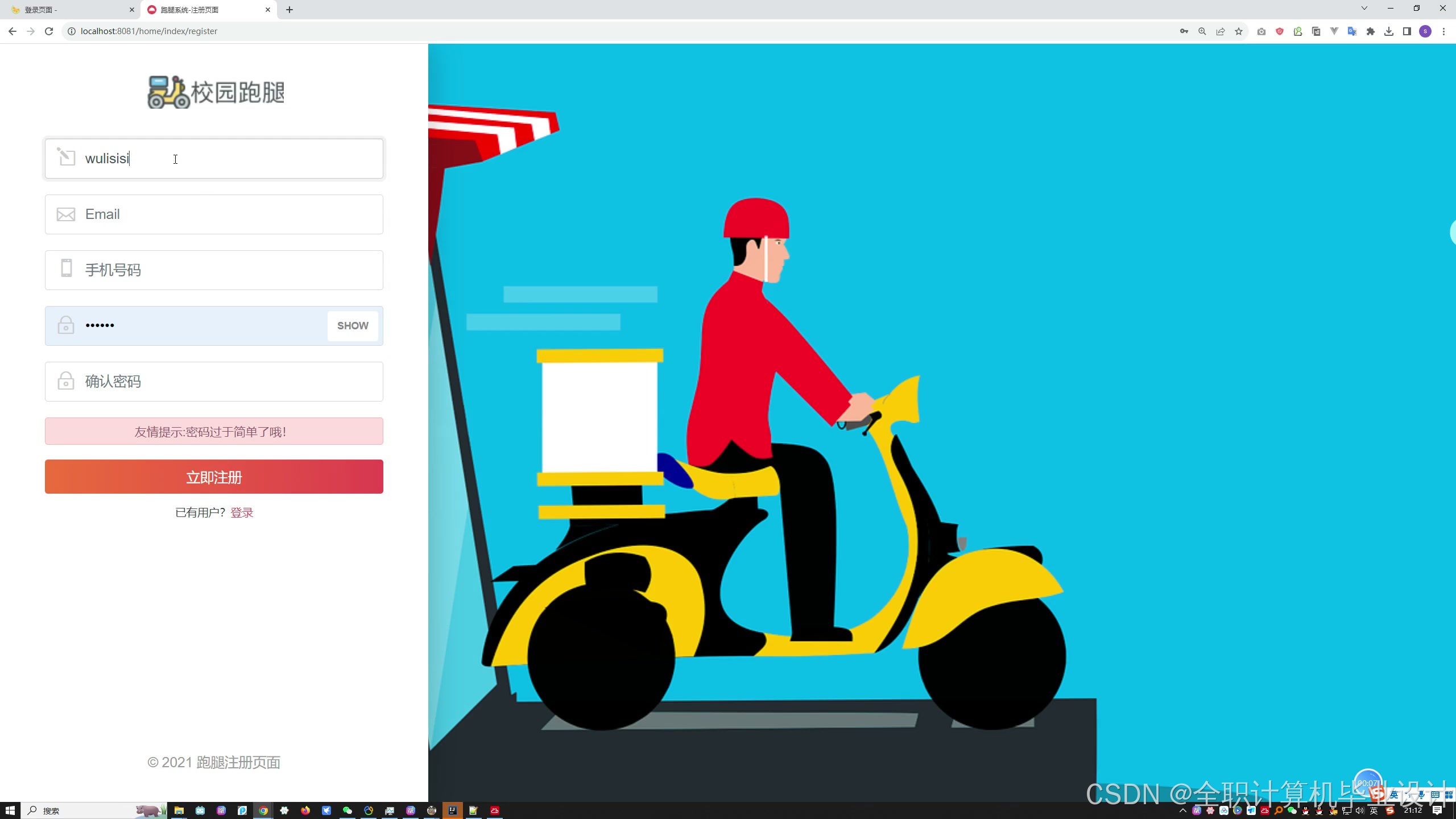This screenshot has width=1456, height=819.
Task: Open Google Translate extension icon
Action: [x=1352, y=31]
